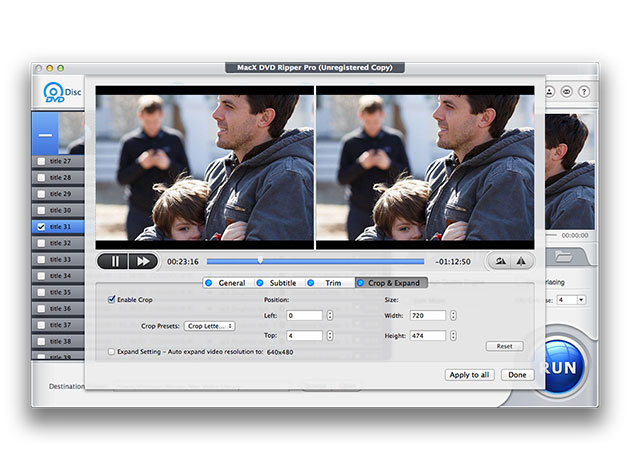Click the Height input field

pos(428,335)
